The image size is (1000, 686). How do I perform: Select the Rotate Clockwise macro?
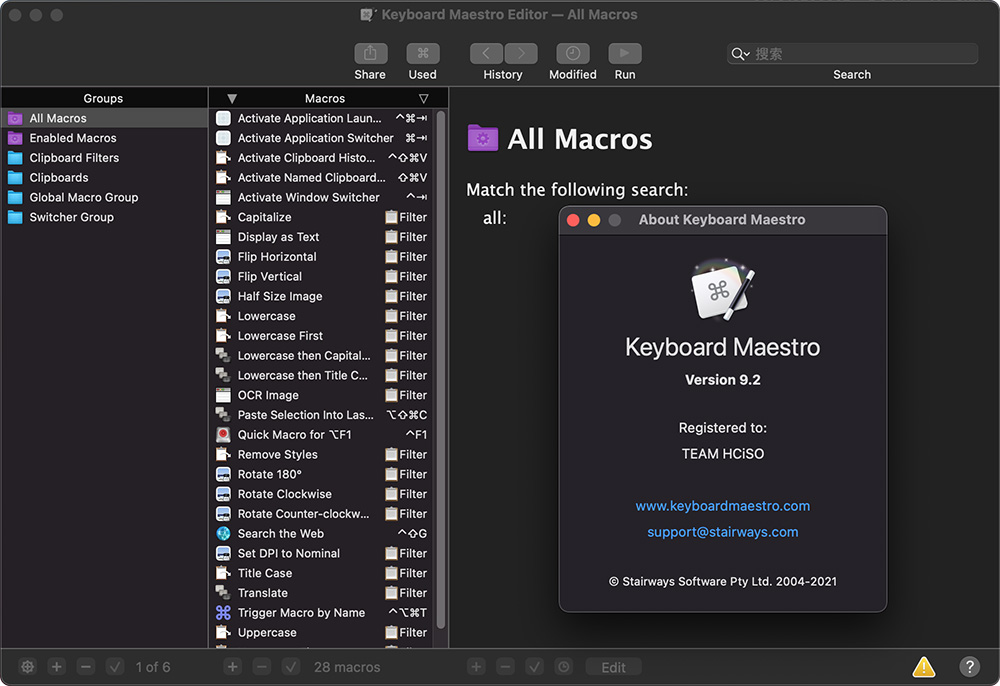coord(322,493)
